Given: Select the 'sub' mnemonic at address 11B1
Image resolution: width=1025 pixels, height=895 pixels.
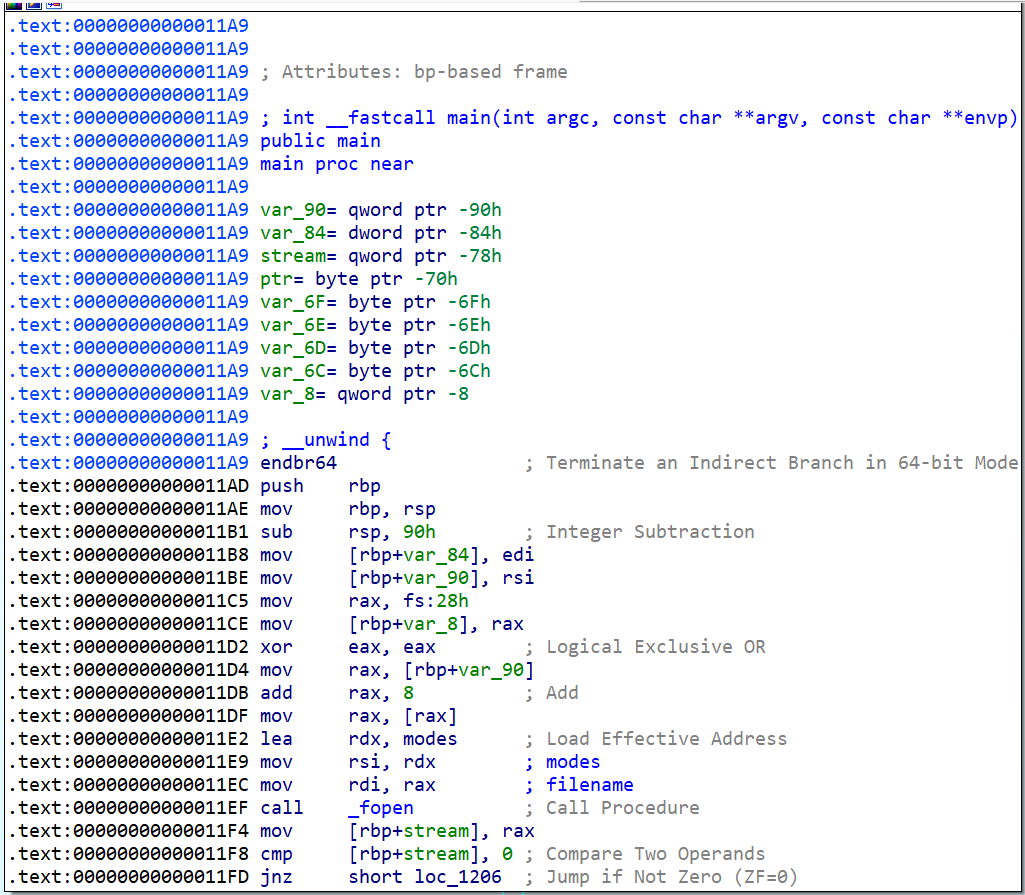Looking at the screenshot, I should pos(277,532).
